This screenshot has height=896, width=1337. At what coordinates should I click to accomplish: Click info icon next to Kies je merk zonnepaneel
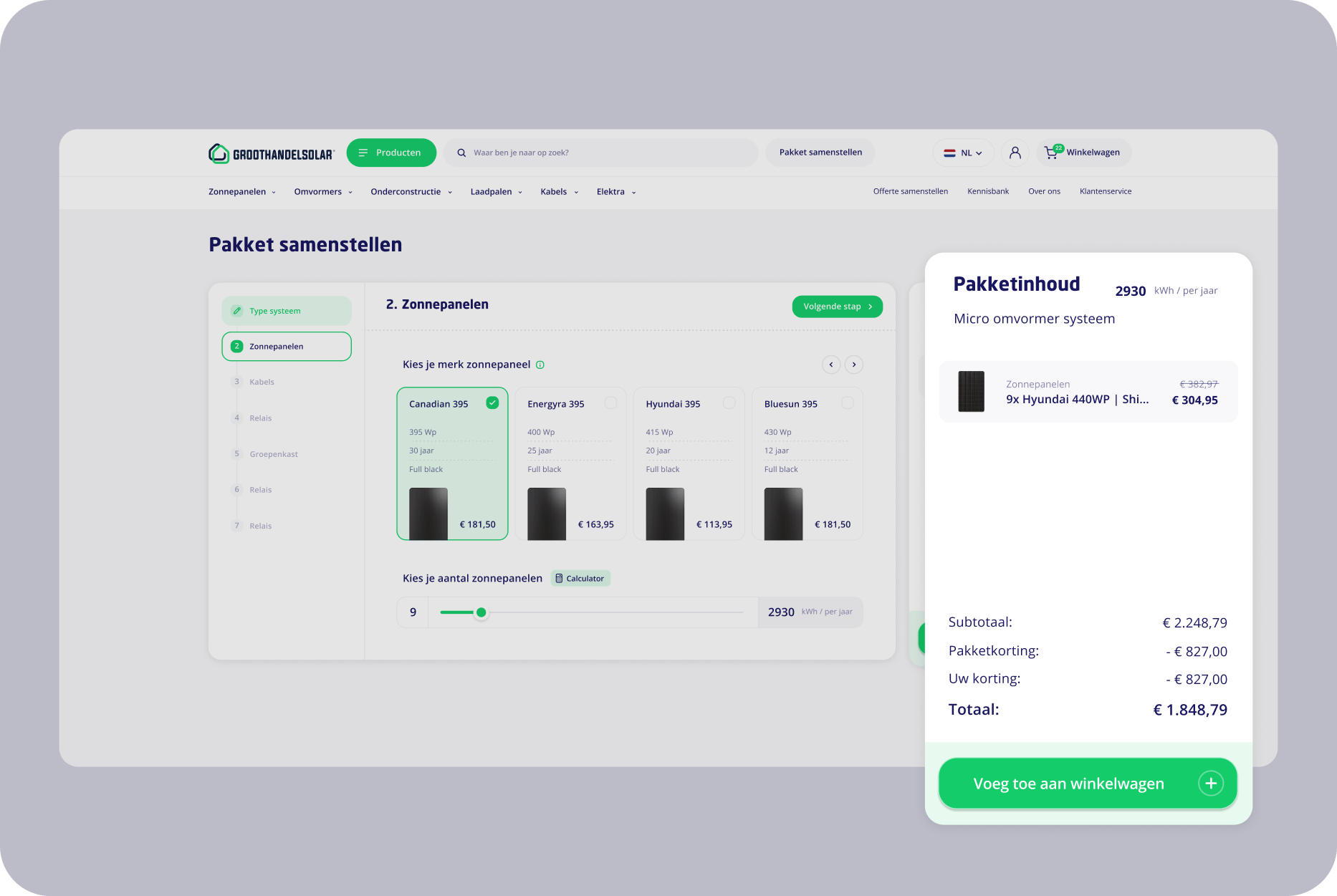coord(540,365)
